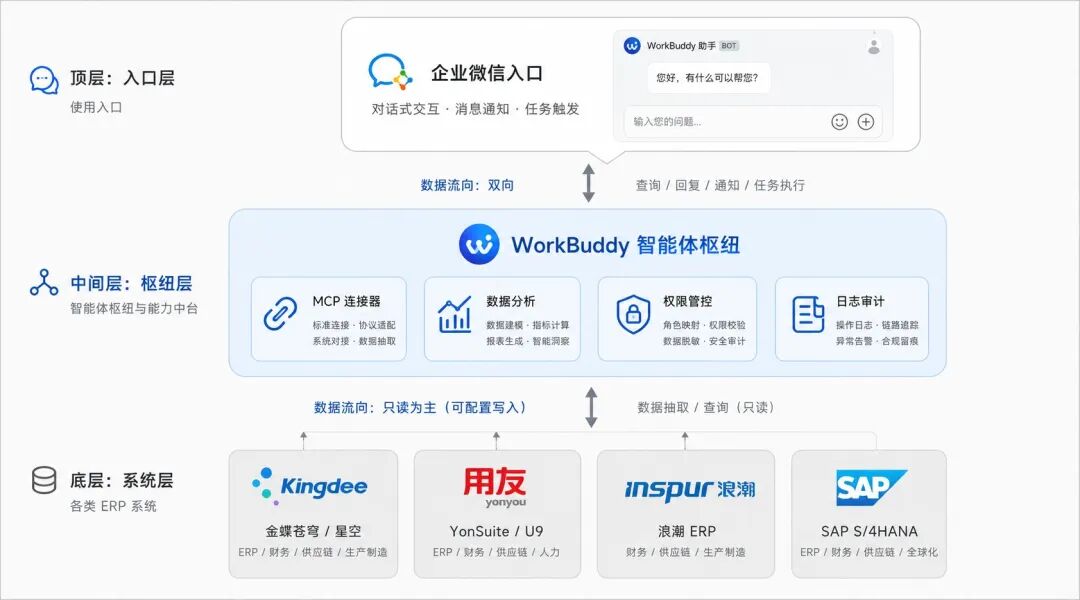This screenshot has height=600, width=1080.
Task: Click the label 数据流向：双向
Action: pyautogui.click(x=467, y=185)
